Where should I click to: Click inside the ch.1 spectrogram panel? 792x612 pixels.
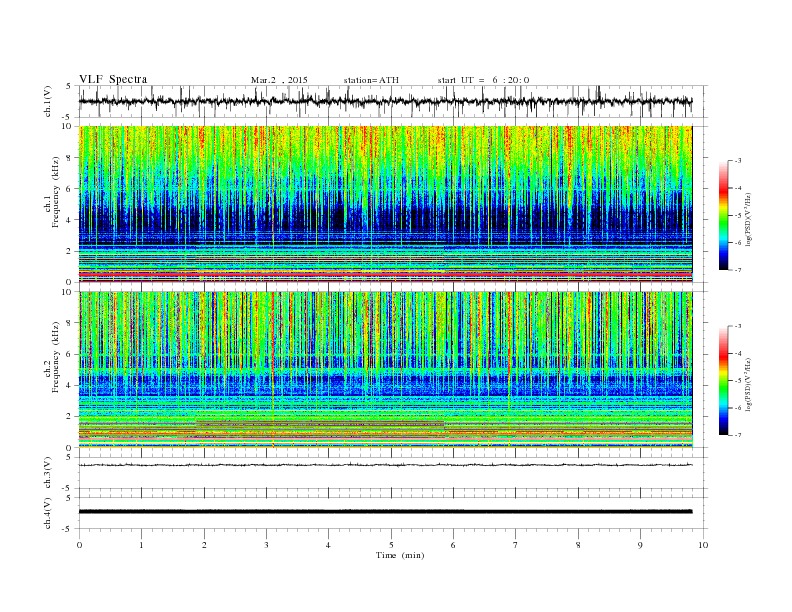pyautogui.click(x=385, y=204)
